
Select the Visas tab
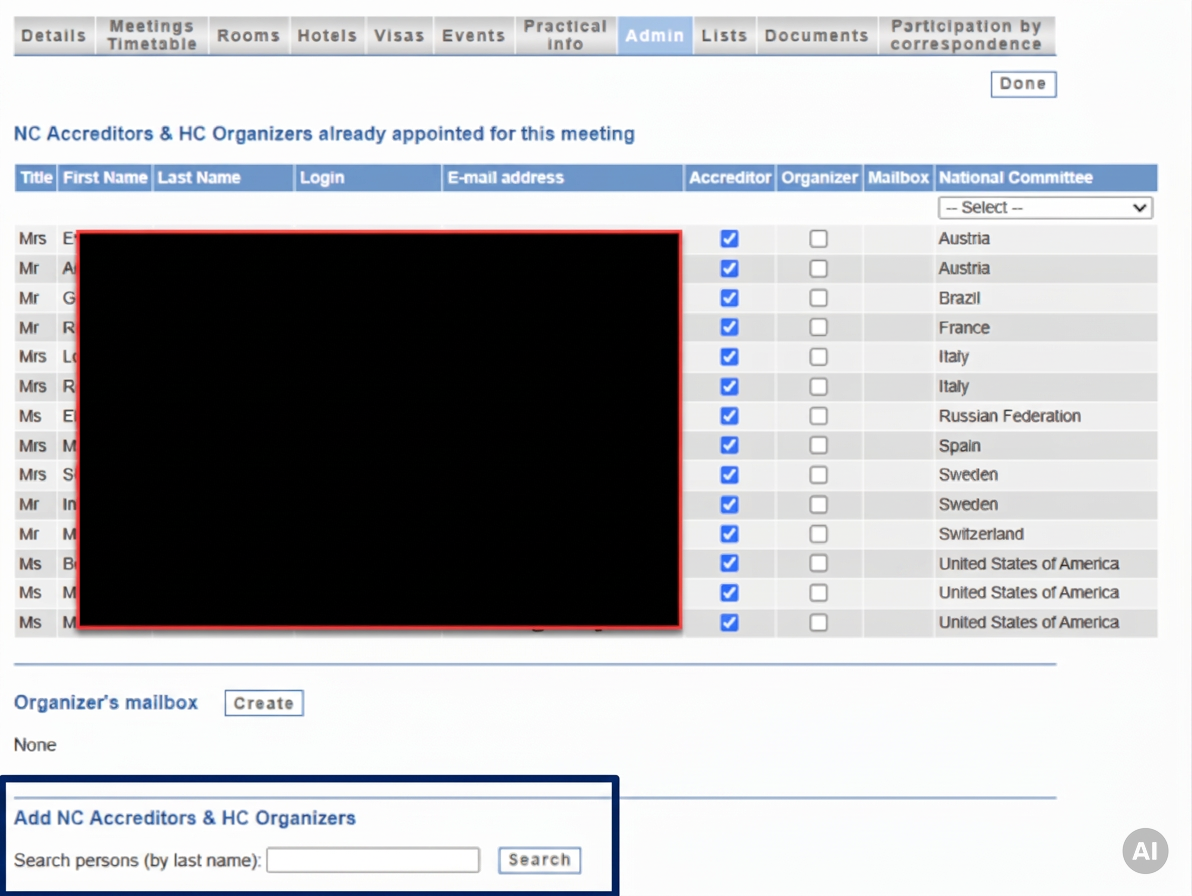[399, 36]
